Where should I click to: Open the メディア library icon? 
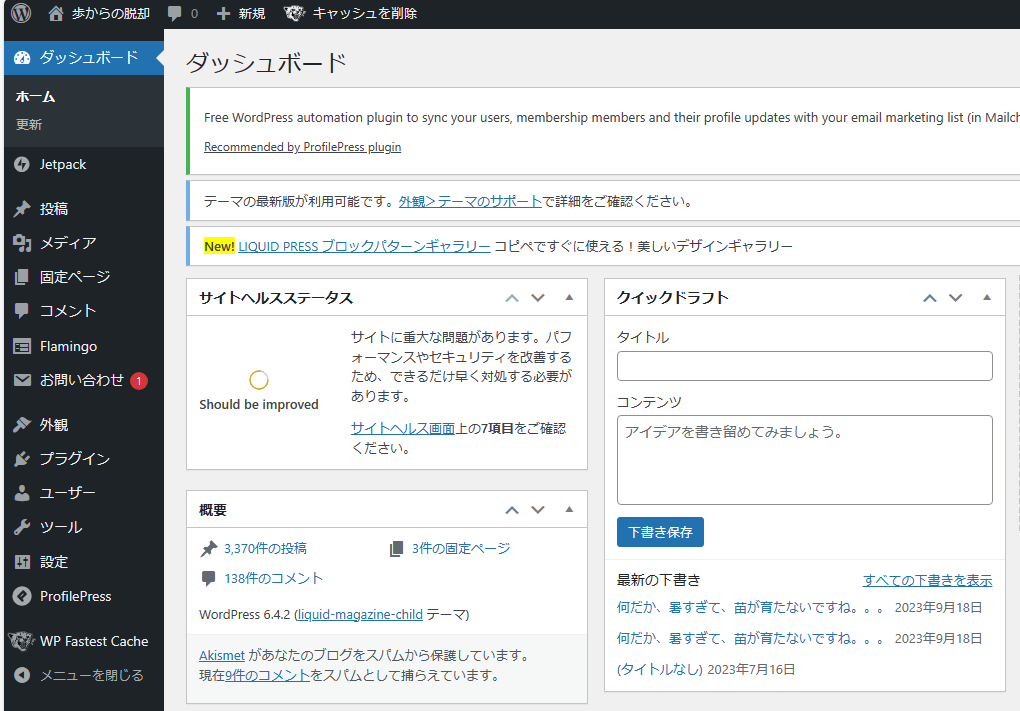click(x=22, y=242)
